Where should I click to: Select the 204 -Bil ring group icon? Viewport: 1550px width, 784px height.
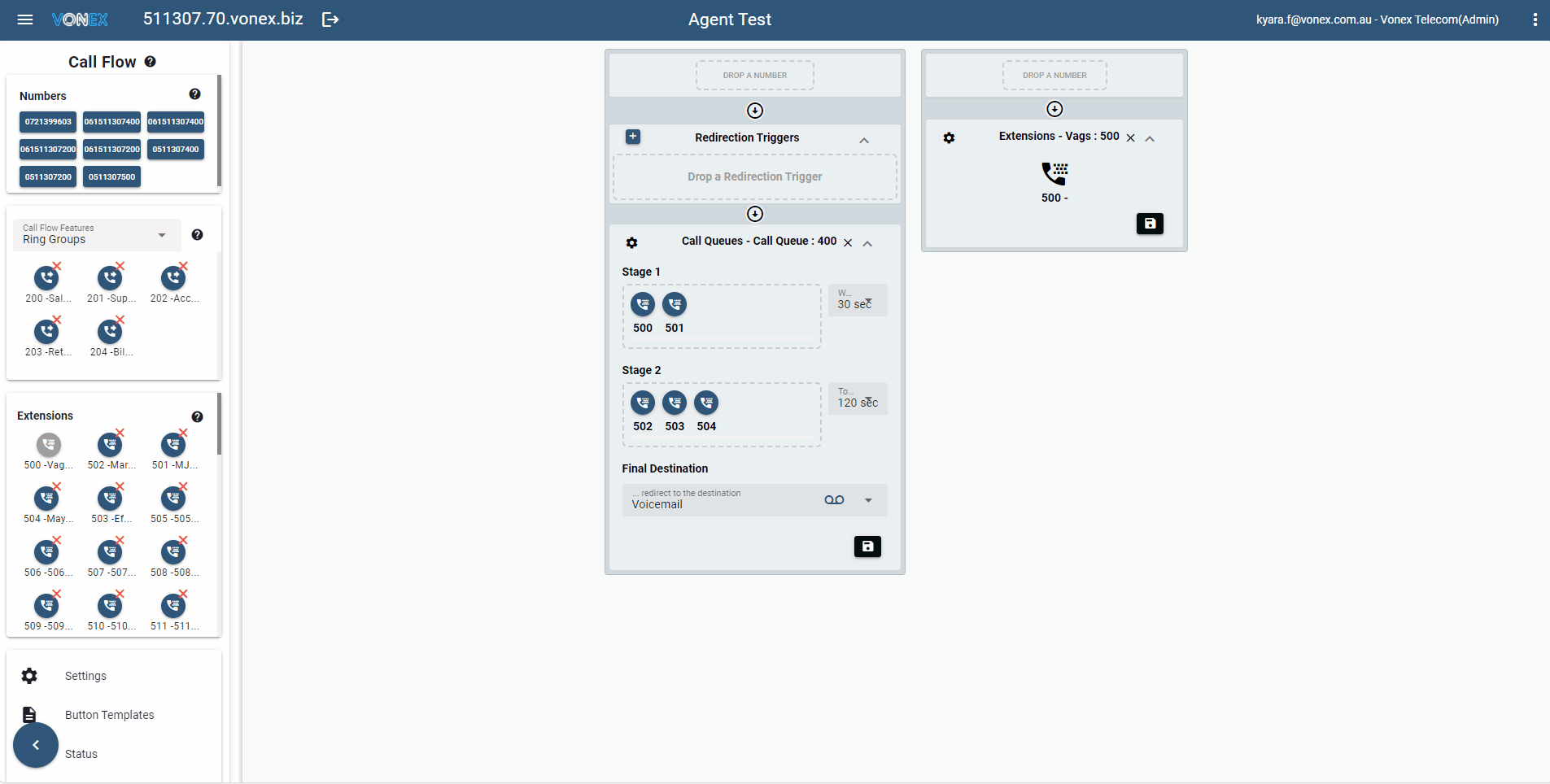point(110,332)
